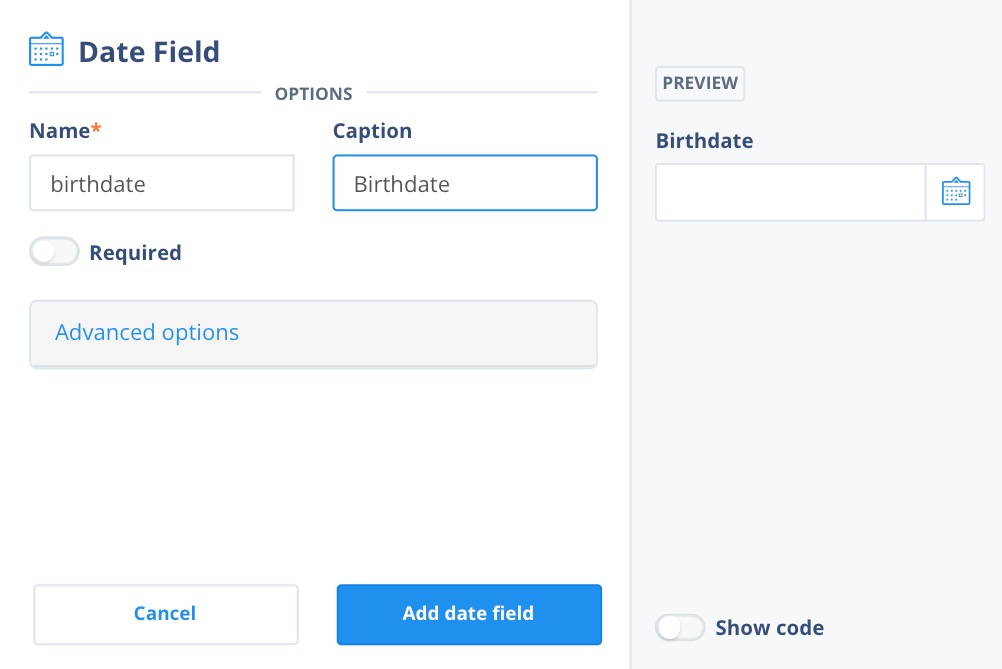The image size is (1002, 669).
Task: Click the empty Birthdate preview date input
Action: [790, 192]
